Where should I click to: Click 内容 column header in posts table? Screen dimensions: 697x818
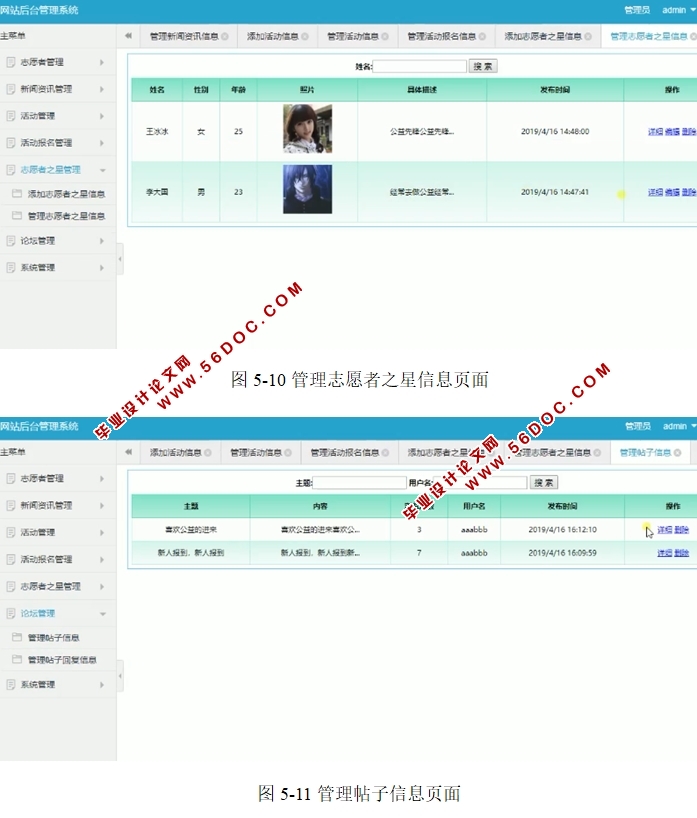(320, 506)
